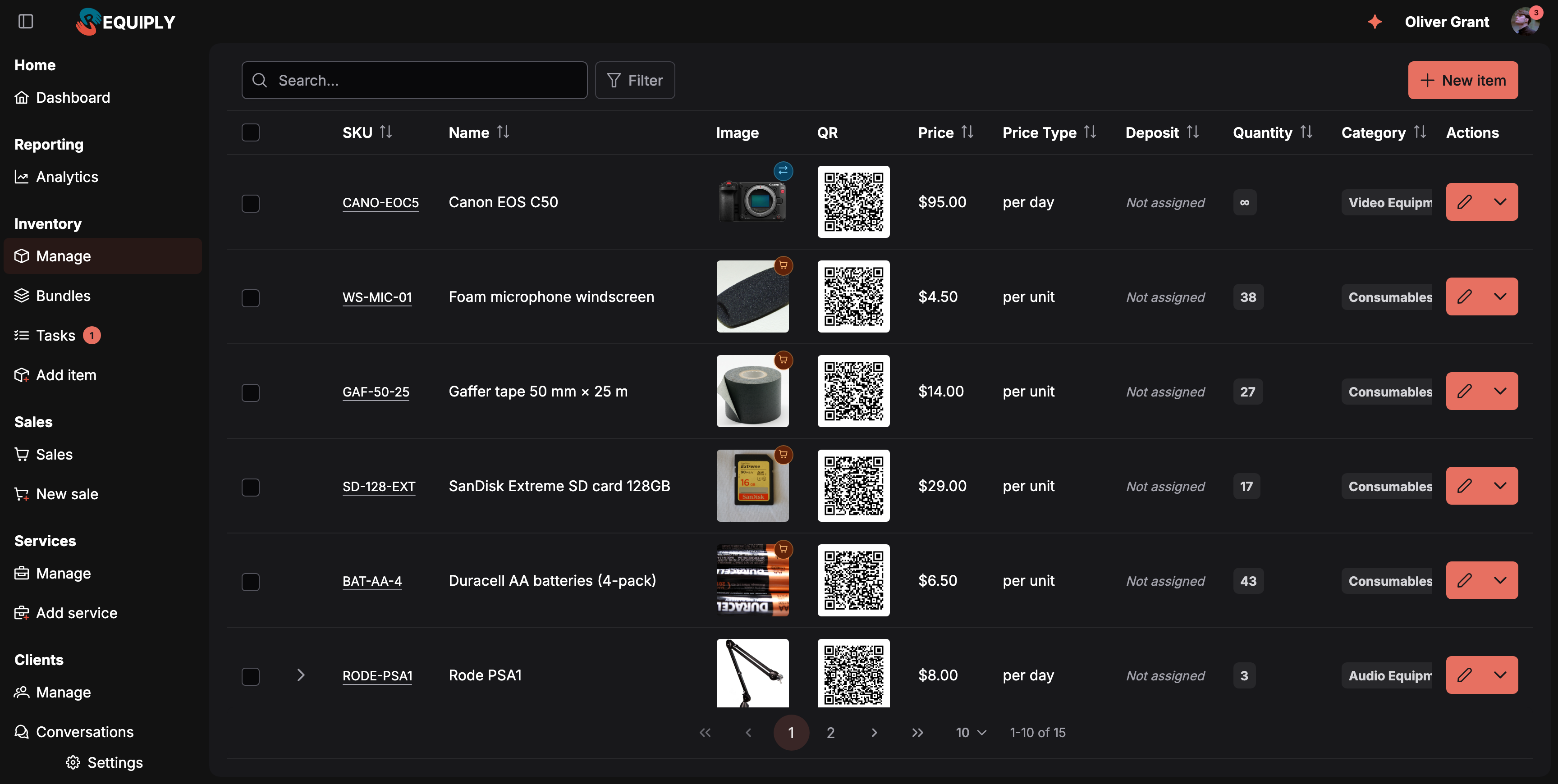
Task: Tick the Duracell AA batteries checkbox
Action: pos(250,582)
